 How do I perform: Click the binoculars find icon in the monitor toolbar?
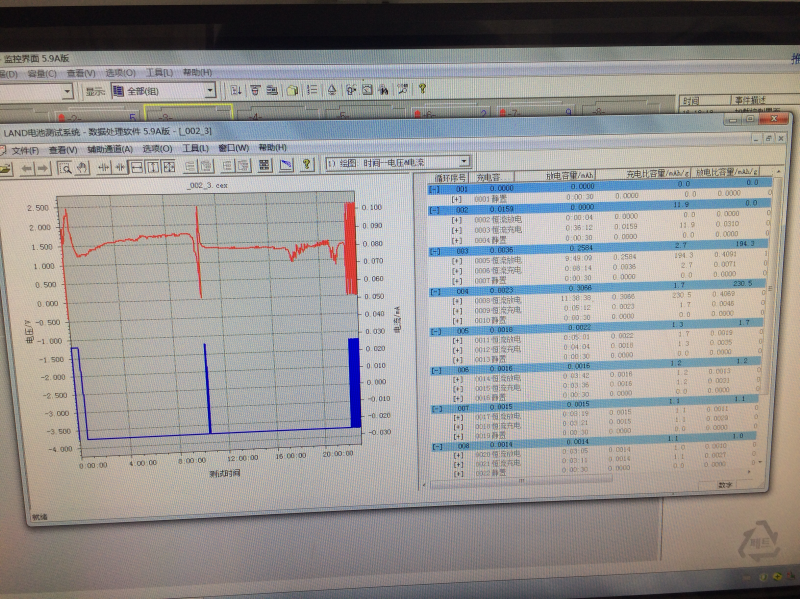[x=384, y=90]
